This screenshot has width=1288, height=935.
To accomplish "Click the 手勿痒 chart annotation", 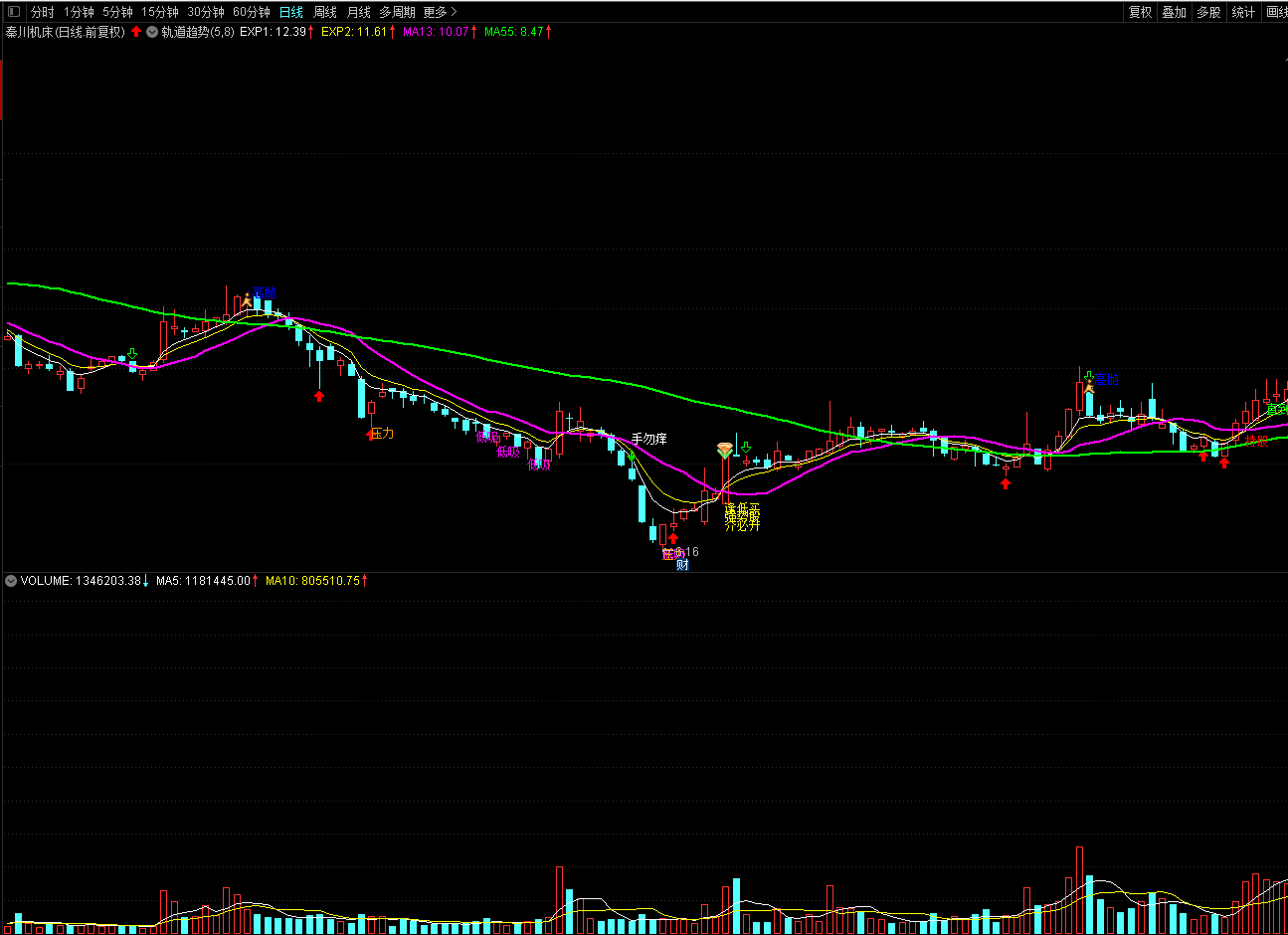I will coord(649,439).
